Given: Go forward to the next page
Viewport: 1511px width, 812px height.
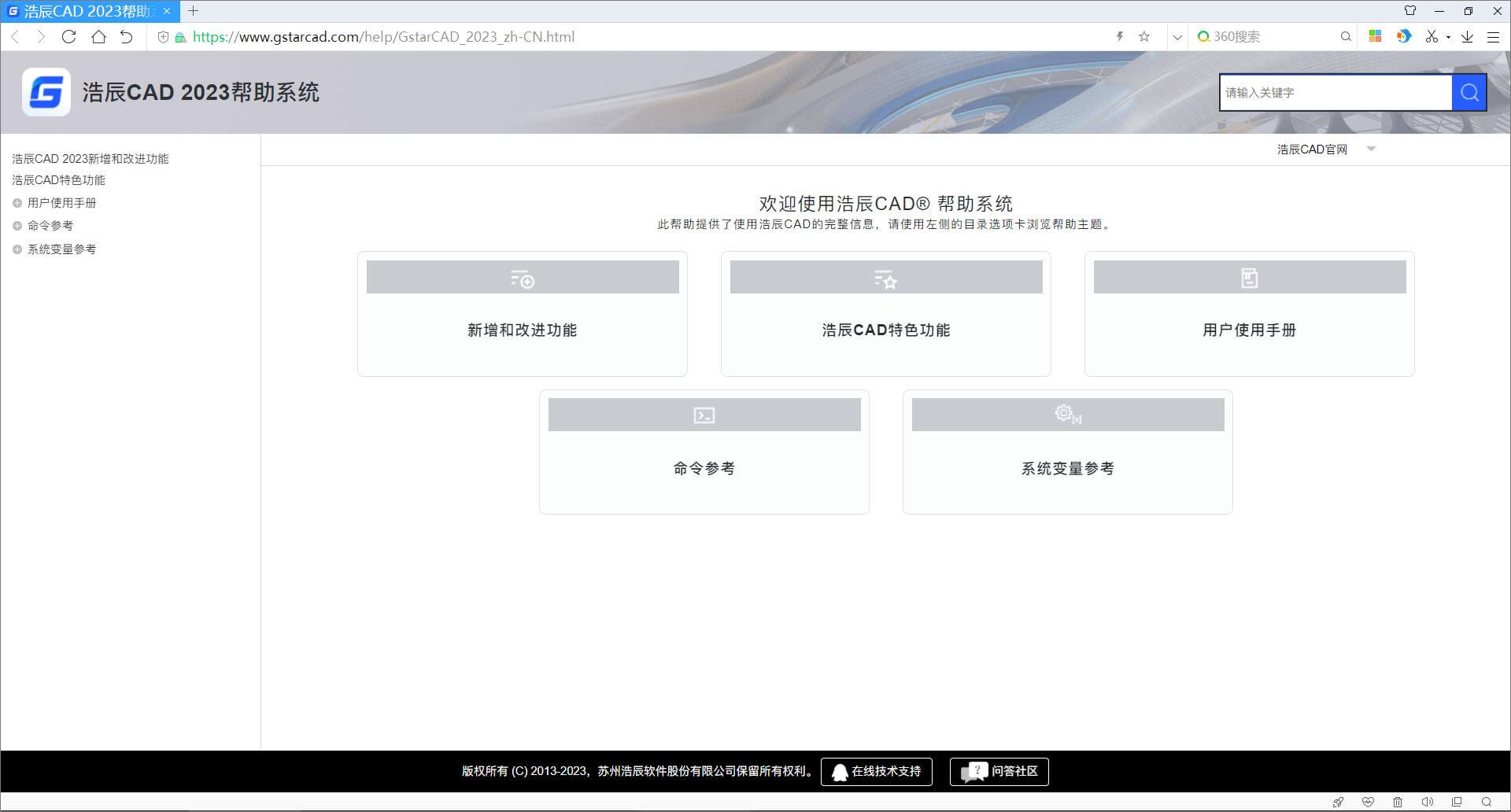Looking at the screenshot, I should point(41,37).
